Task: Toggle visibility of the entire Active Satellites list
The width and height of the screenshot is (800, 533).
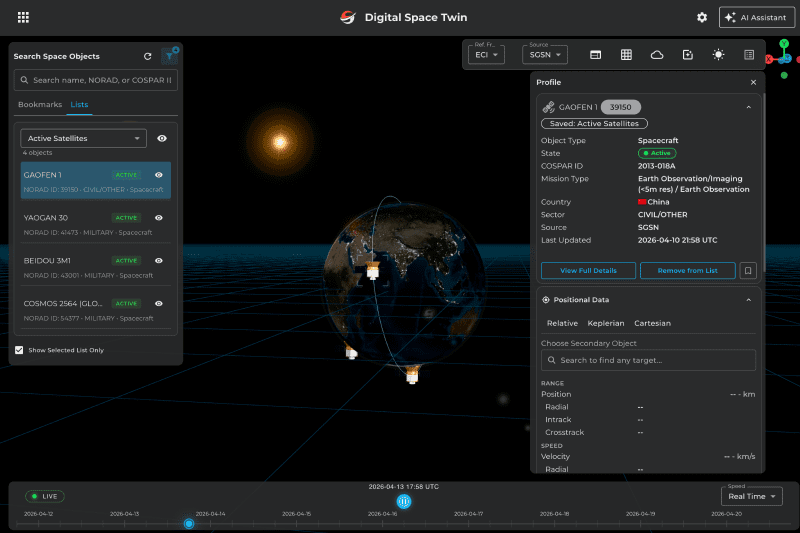Action: [162, 138]
